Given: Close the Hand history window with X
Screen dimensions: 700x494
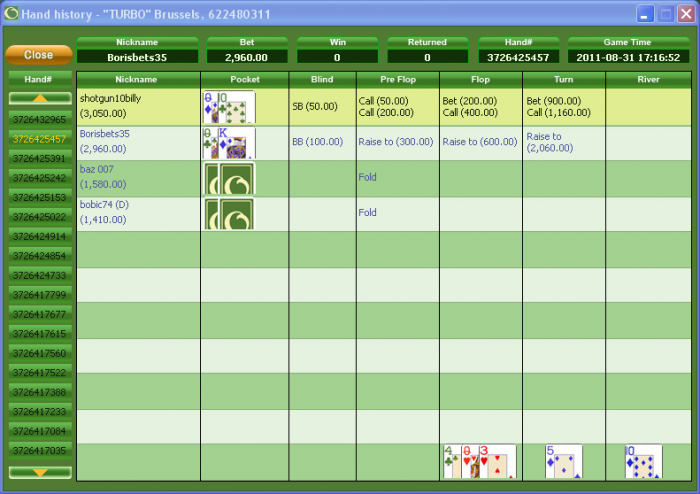Looking at the screenshot, I should pos(686,14).
